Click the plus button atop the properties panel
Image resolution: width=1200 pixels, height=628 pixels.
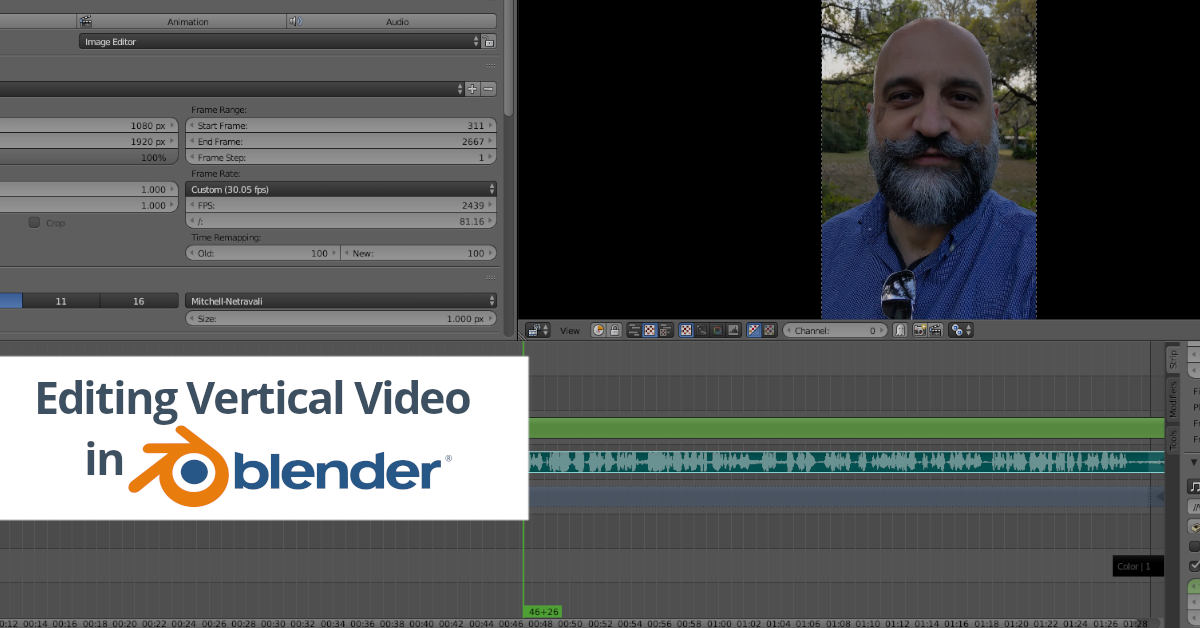tap(471, 88)
